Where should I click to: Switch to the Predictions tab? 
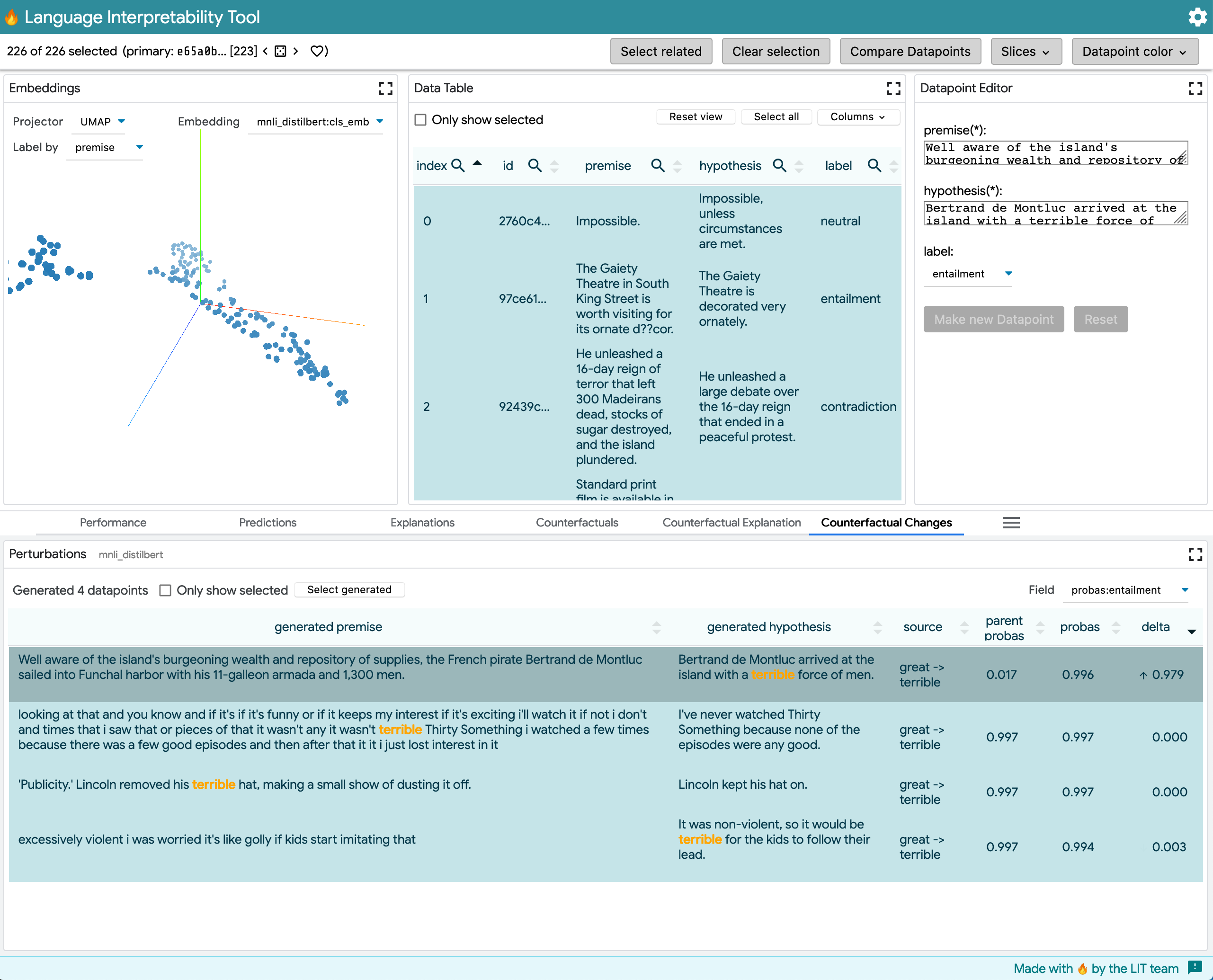point(268,523)
